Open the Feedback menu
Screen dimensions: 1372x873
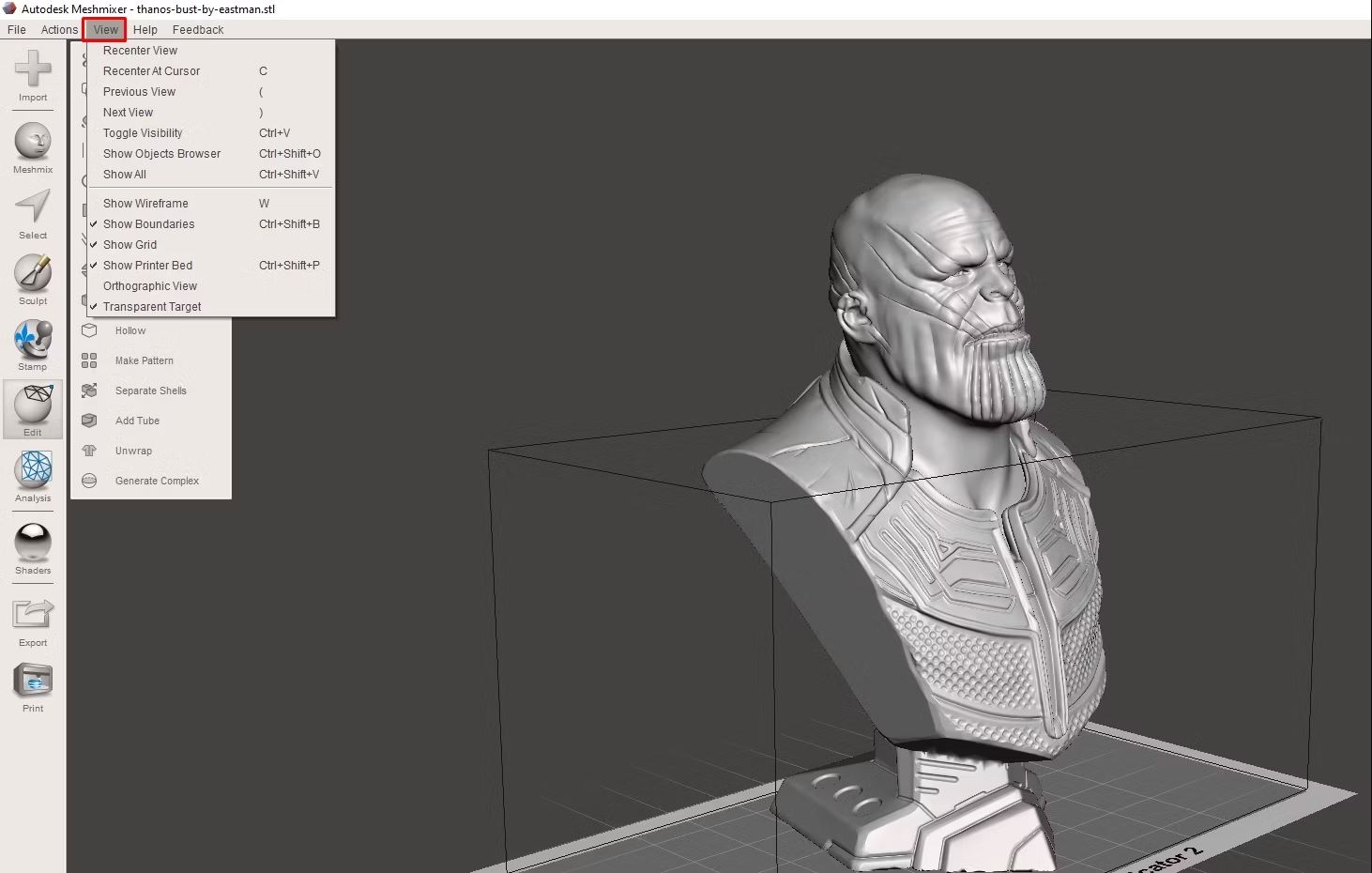(x=198, y=30)
